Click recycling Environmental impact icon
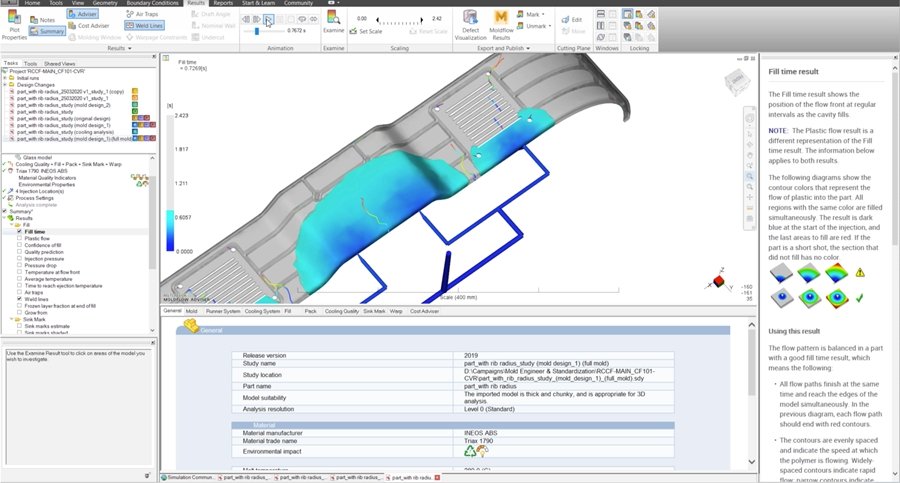The image size is (900, 483). pyautogui.click(x=470, y=451)
